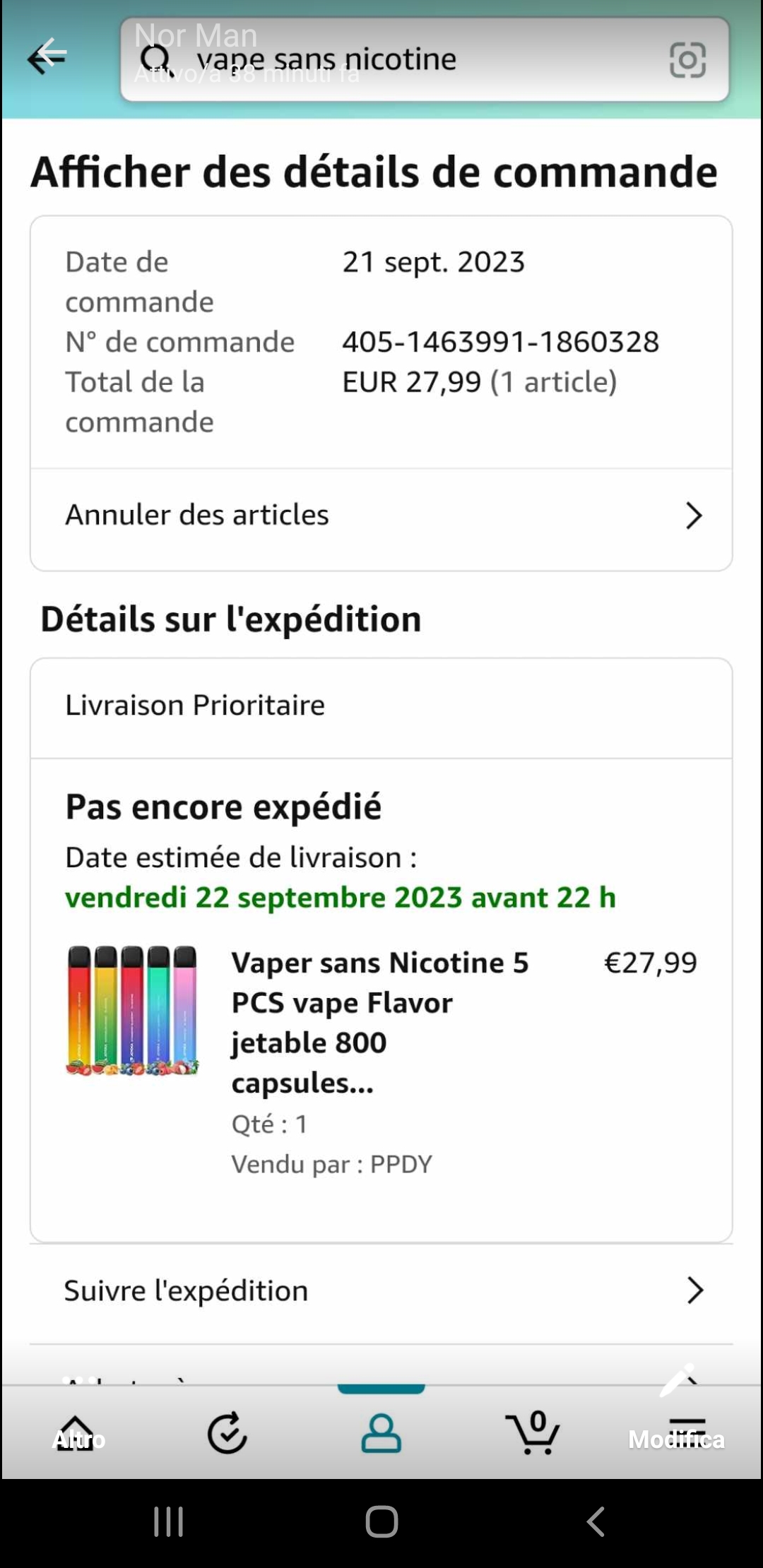
Task: Open the camera lens scan icon
Action: coord(687,59)
